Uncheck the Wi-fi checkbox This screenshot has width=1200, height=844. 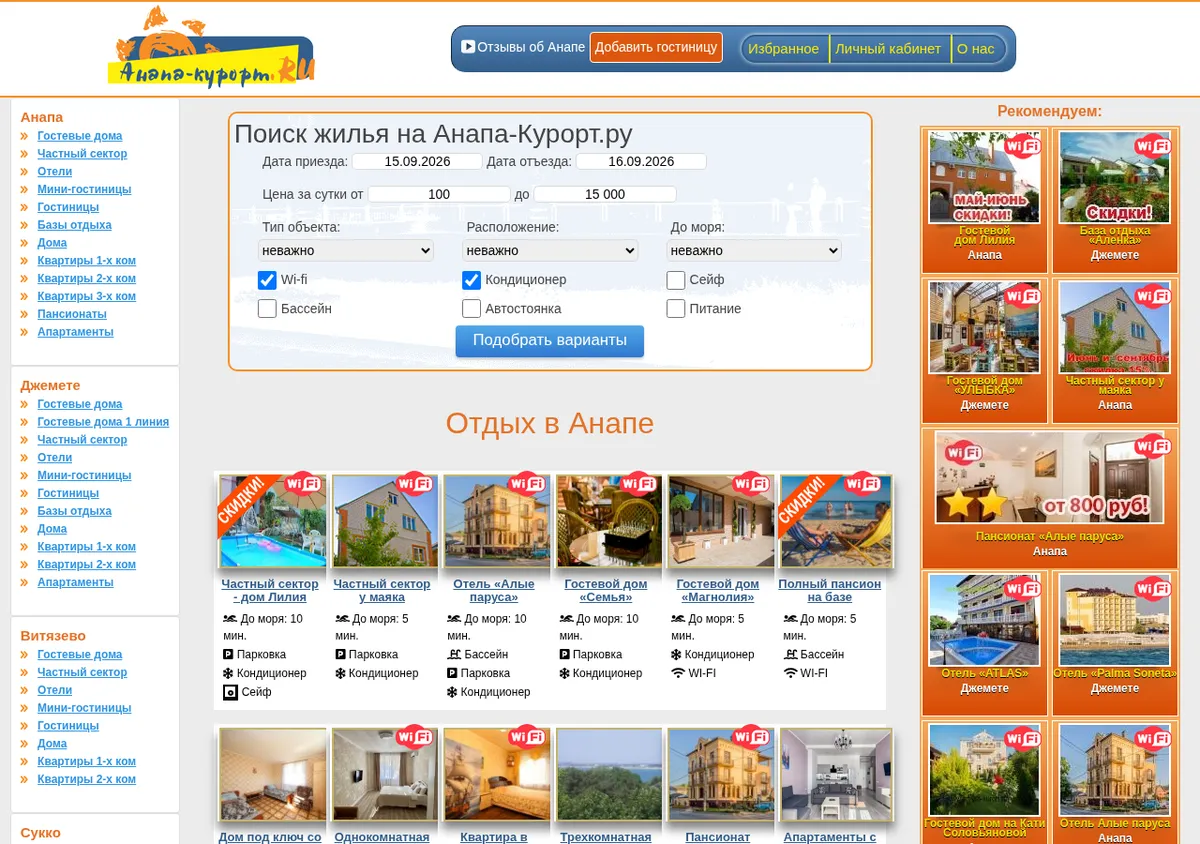pyautogui.click(x=267, y=280)
